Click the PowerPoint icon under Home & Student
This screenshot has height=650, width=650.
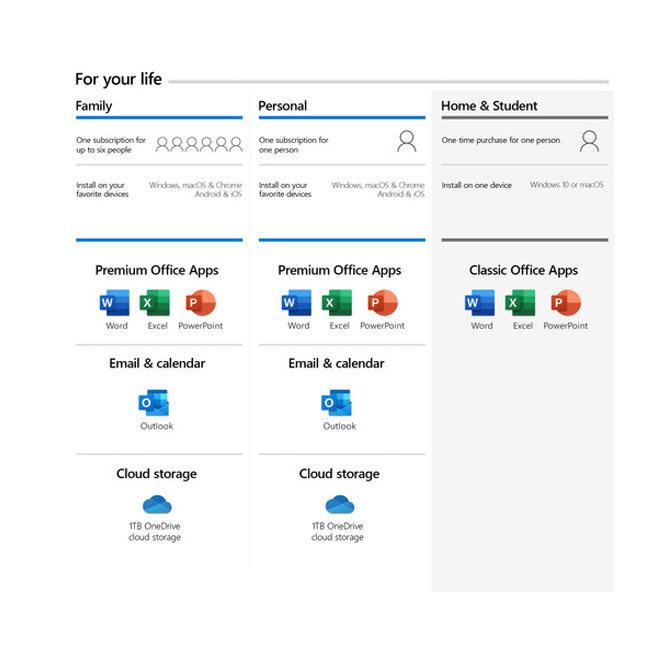[566, 303]
